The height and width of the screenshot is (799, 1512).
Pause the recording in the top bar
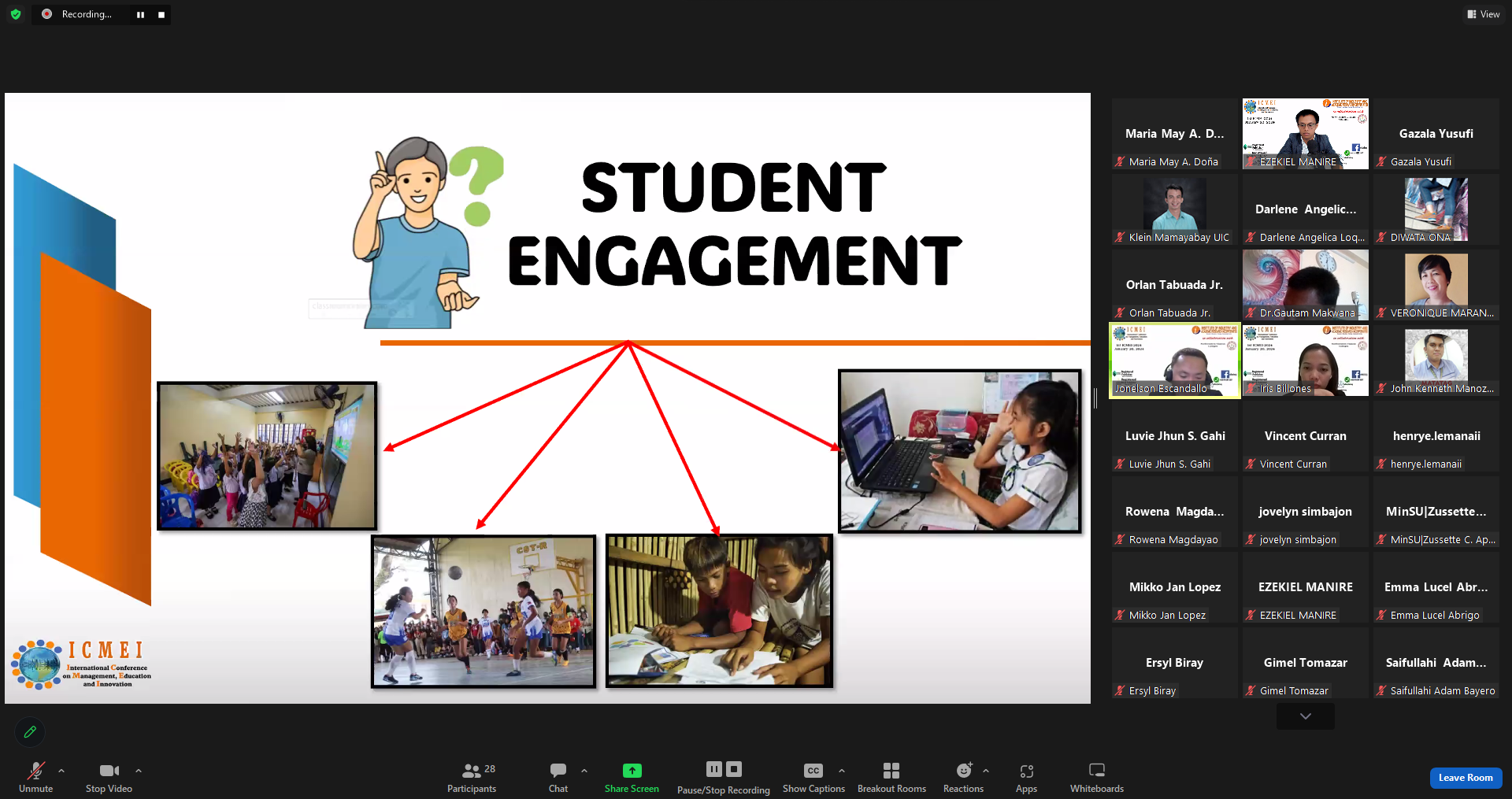(140, 15)
